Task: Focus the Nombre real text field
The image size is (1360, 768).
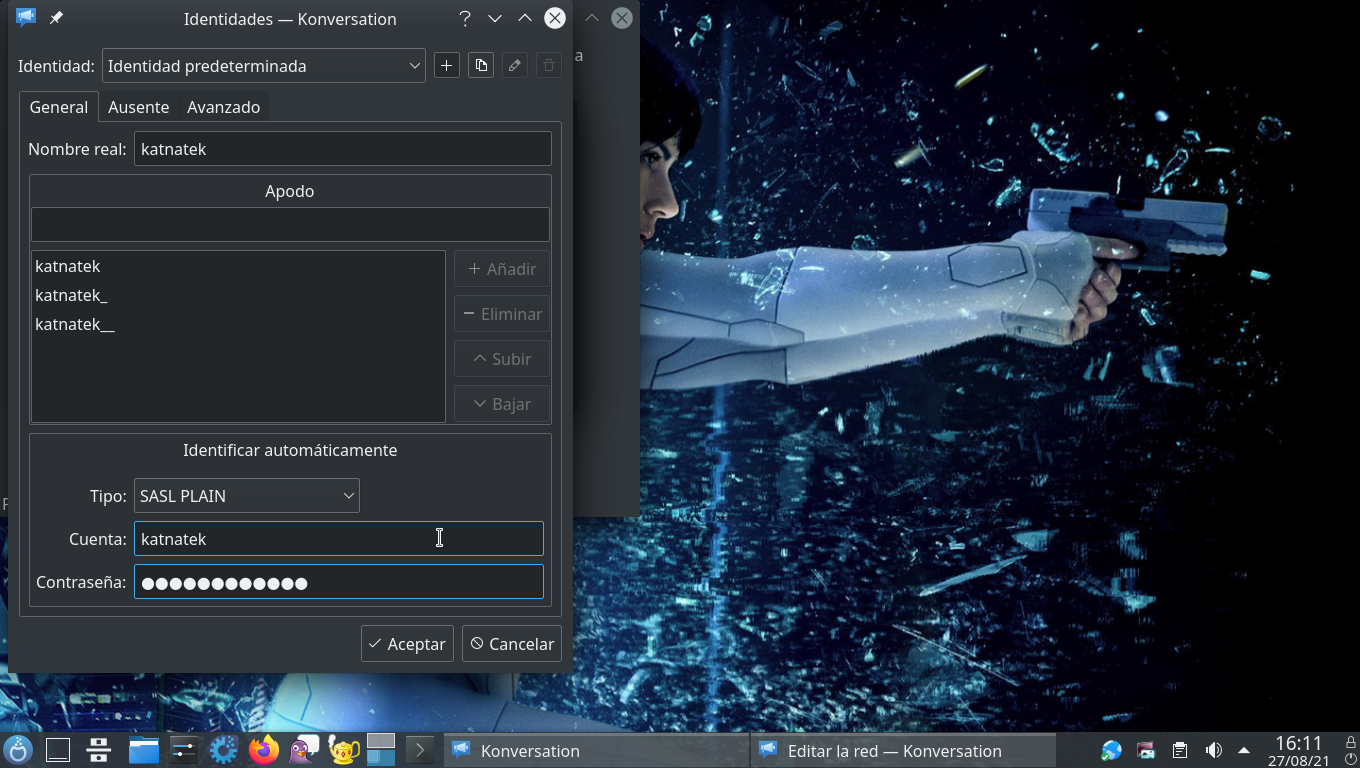Action: pyautogui.click(x=343, y=149)
